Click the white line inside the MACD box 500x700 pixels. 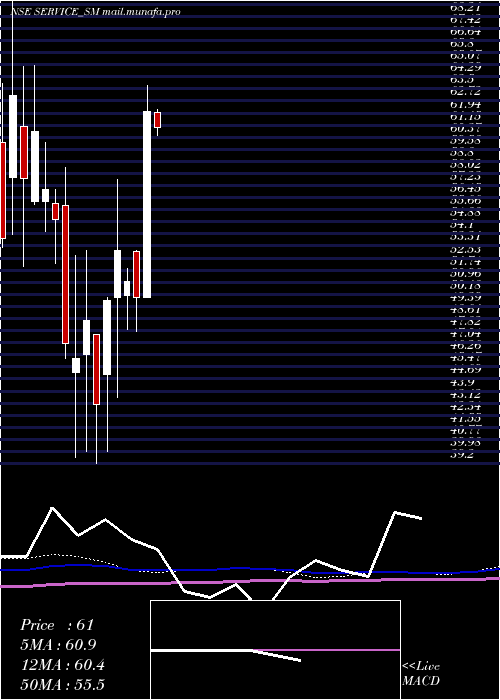point(225,653)
